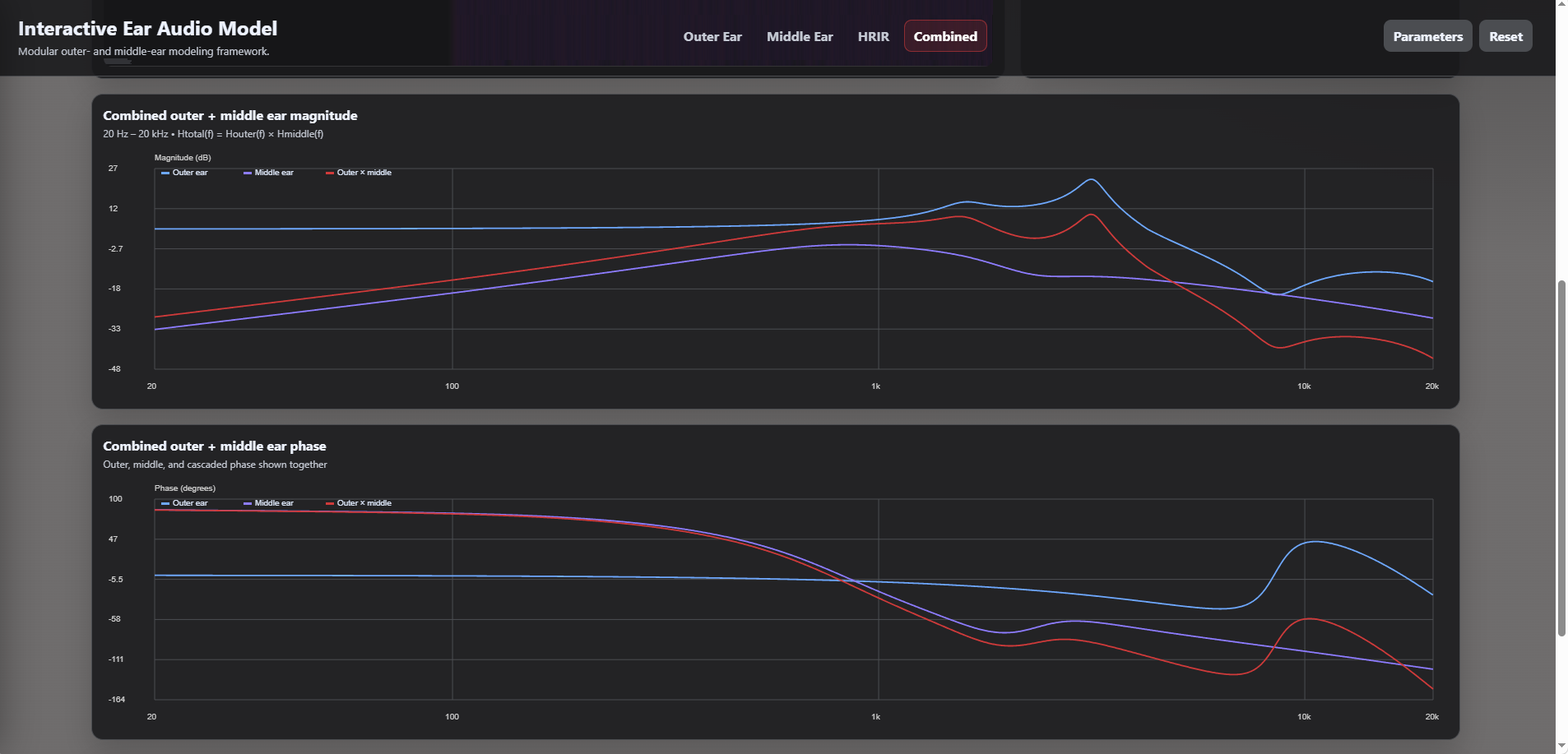Toggle Middle ear legend in magnitude chart
This screenshot has height=754, width=1568.
[268, 173]
